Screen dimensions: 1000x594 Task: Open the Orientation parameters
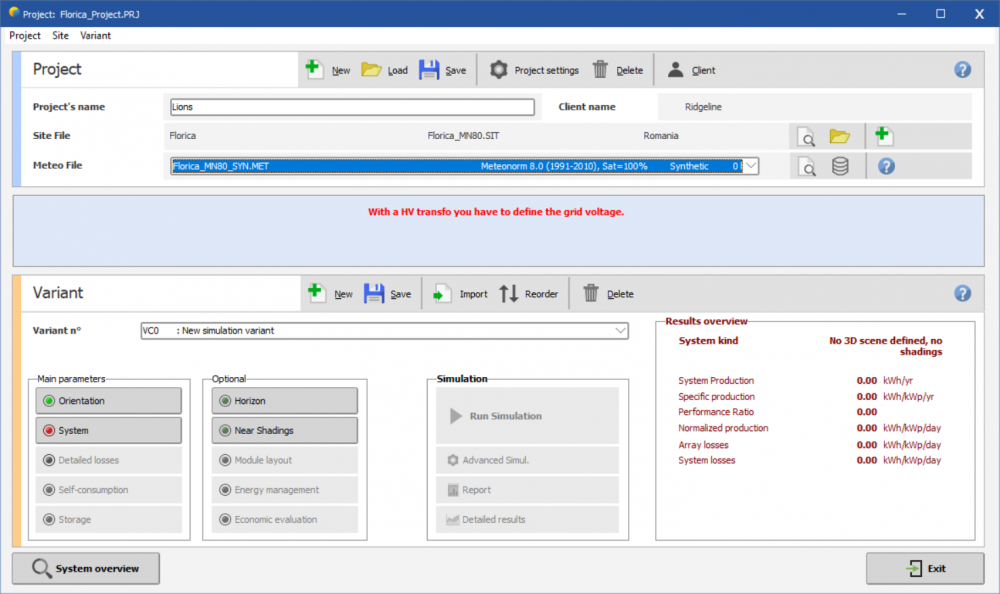109,401
